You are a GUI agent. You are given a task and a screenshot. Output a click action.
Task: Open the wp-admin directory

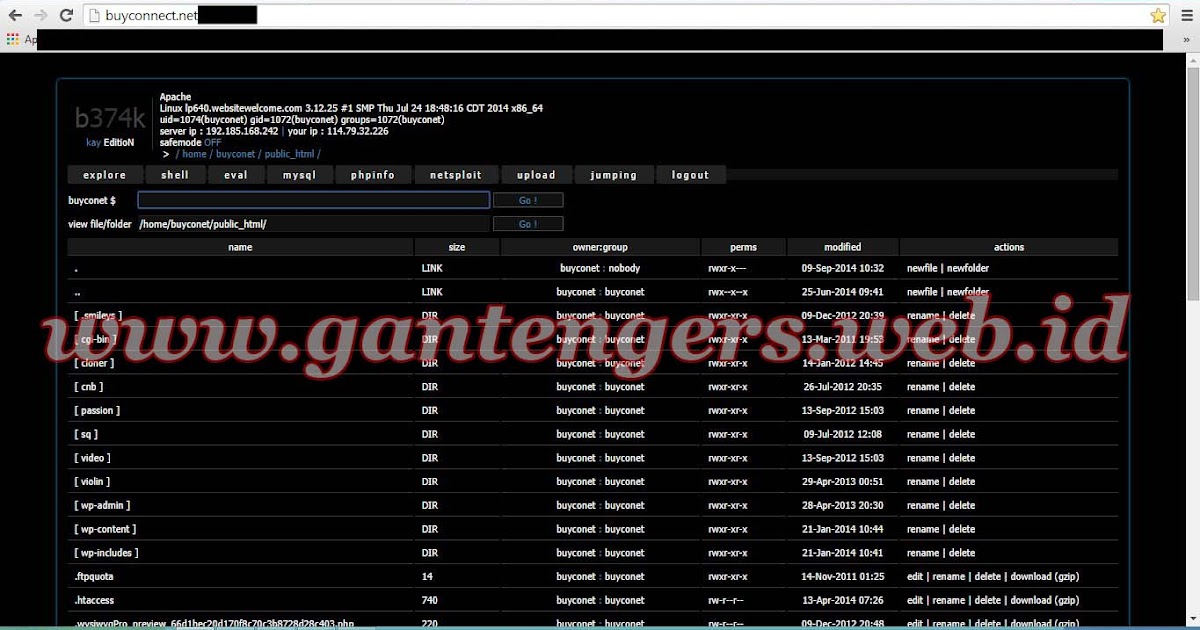101,505
